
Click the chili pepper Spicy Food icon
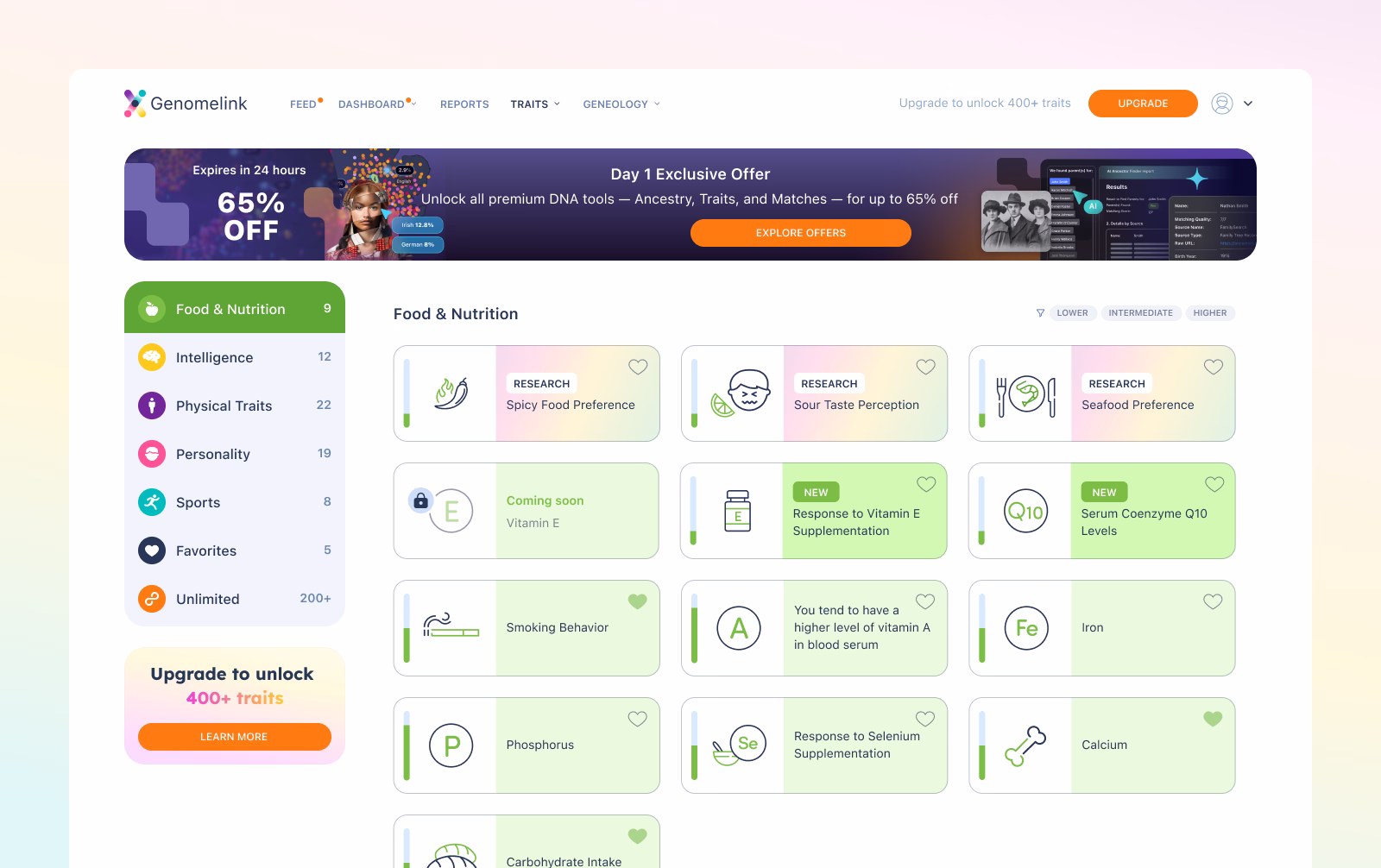451,393
